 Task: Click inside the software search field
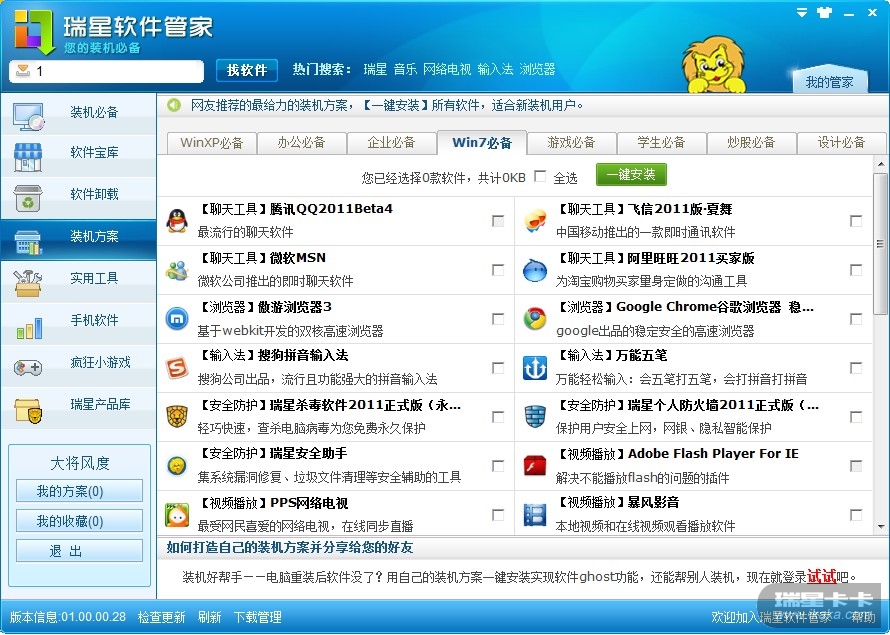click(x=107, y=71)
